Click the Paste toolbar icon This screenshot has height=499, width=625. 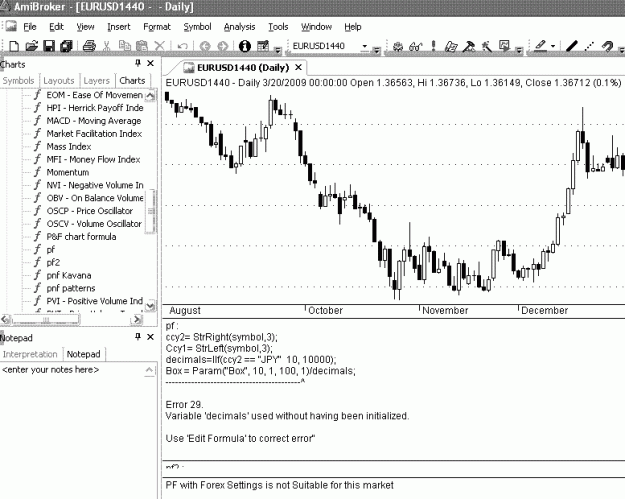pyautogui.click(x=142, y=46)
